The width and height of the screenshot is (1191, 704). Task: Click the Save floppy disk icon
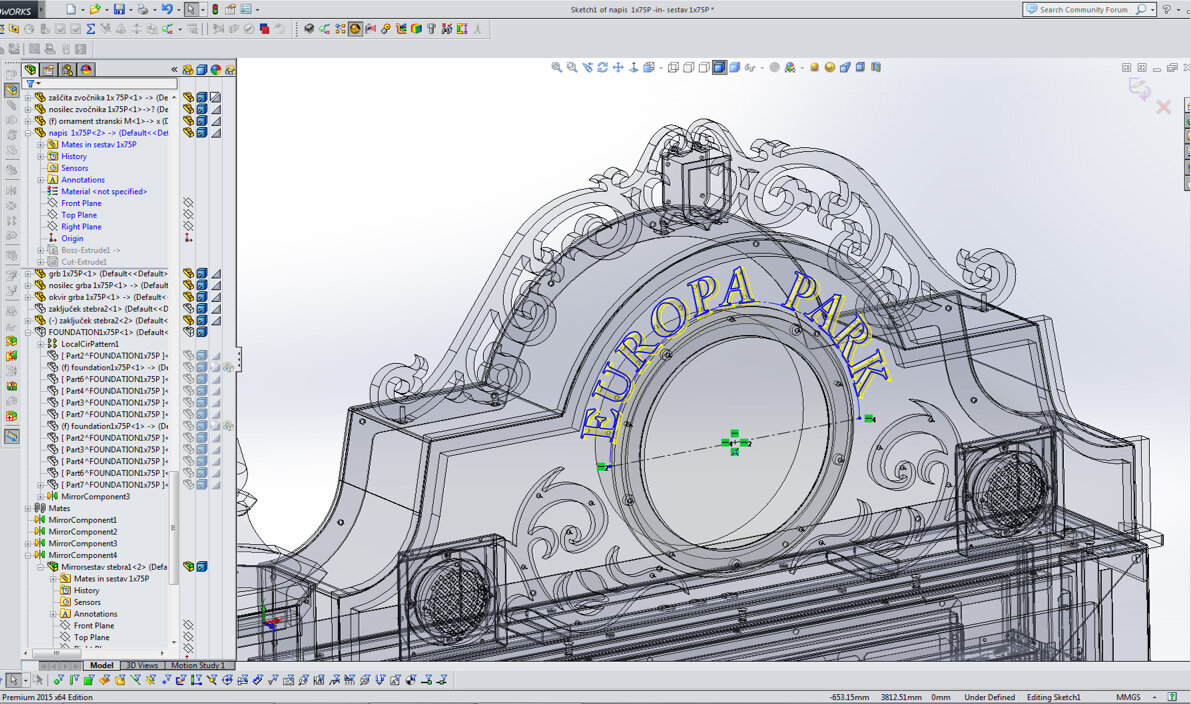click(x=119, y=9)
